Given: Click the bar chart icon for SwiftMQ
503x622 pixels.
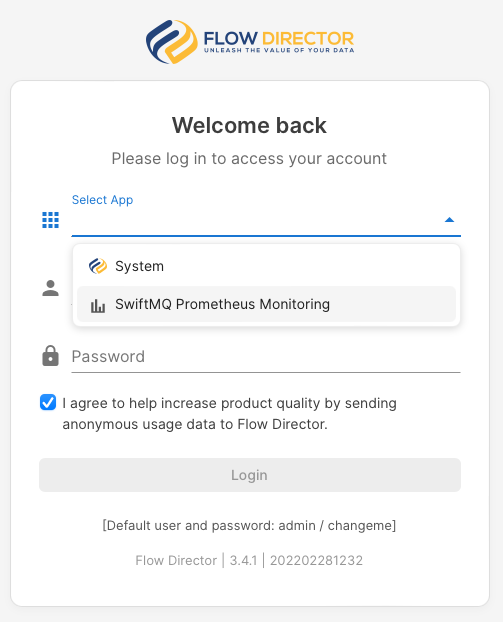Looking at the screenshot, I should (98, 305).
